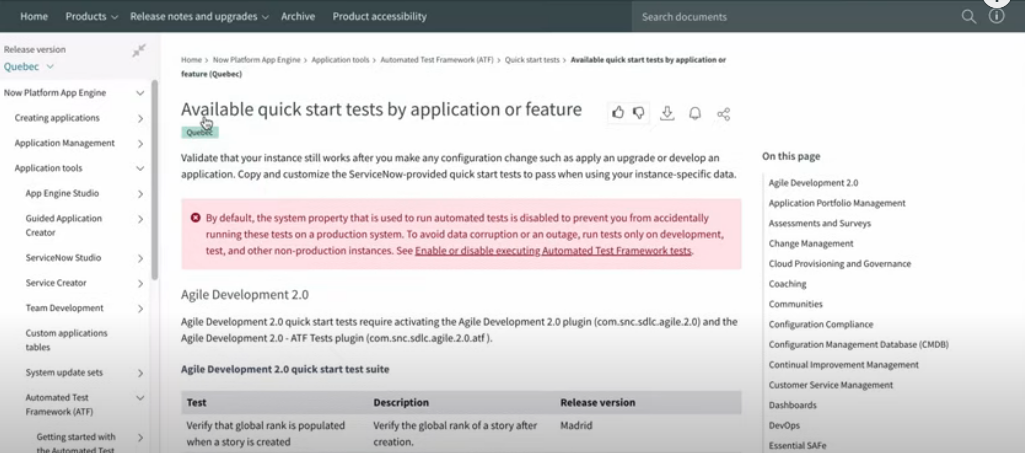Click the search magnifier icon
Image resolution: width=1025 pixels, height=453 pixels.
click(969, 16)
